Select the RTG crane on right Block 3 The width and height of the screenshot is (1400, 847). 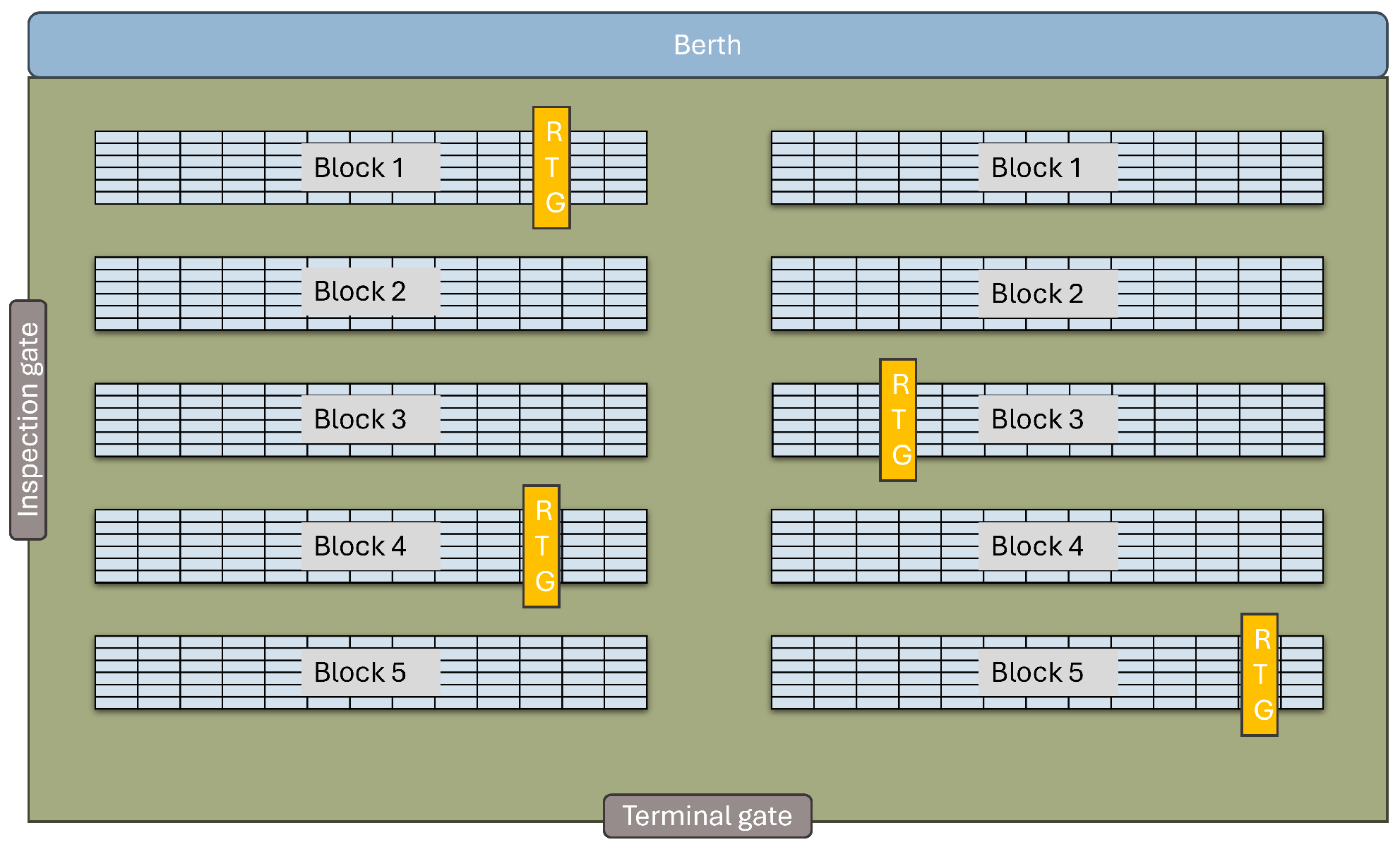tap(898, 420)
